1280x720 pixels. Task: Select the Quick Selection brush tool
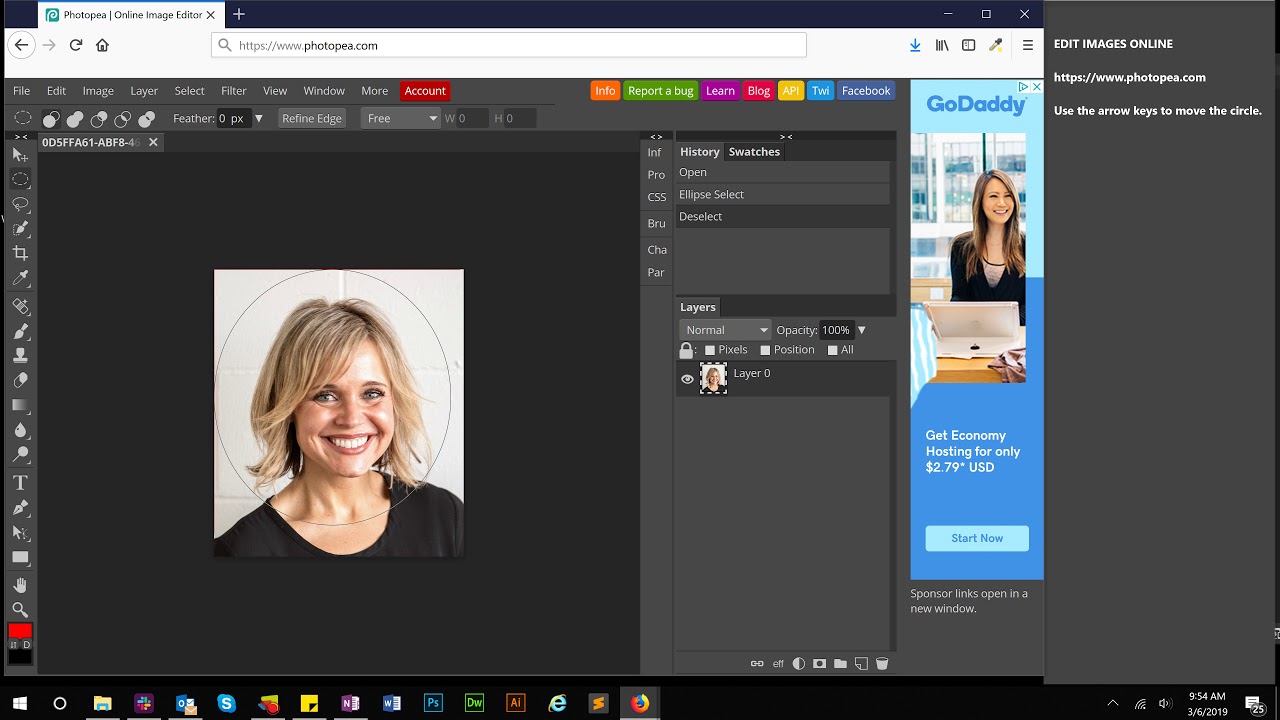[20, 229]
